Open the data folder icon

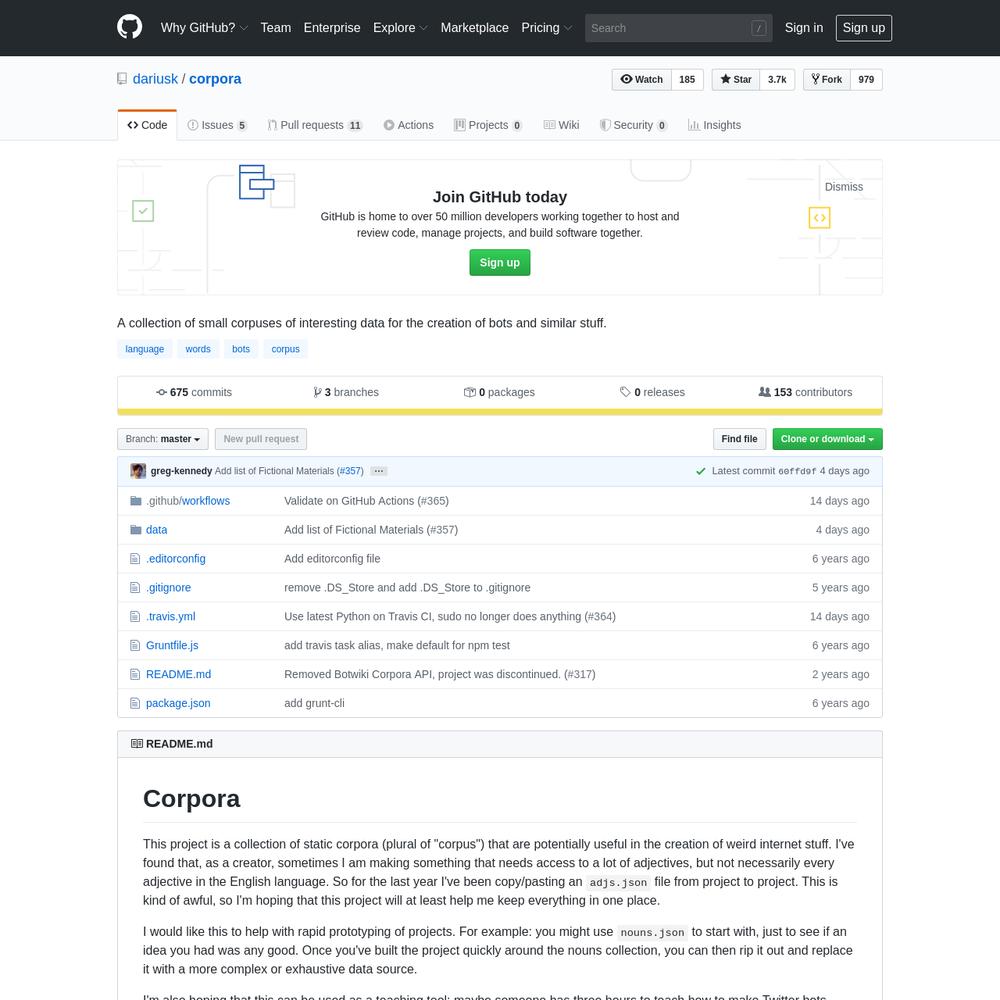click(x=135, y=529)
